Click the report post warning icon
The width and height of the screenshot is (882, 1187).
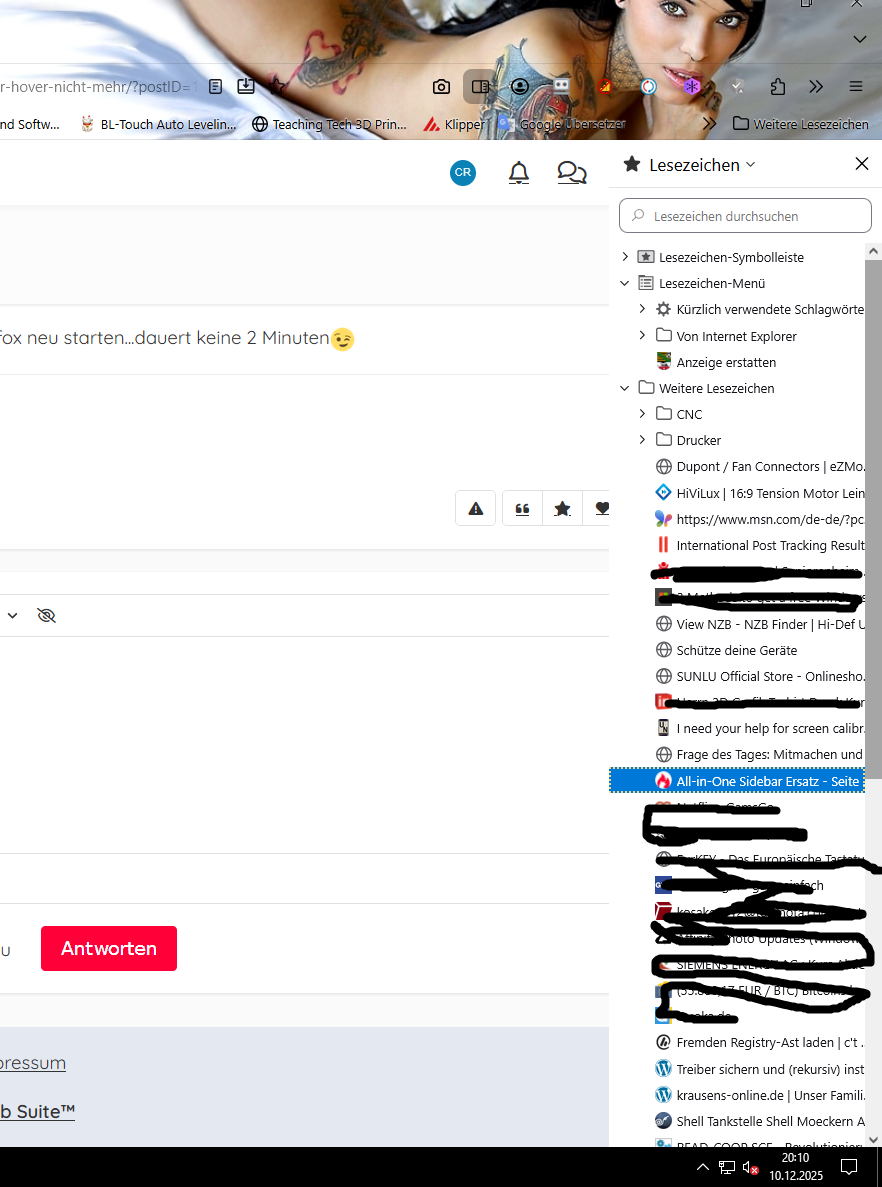(x=475, y=509)
